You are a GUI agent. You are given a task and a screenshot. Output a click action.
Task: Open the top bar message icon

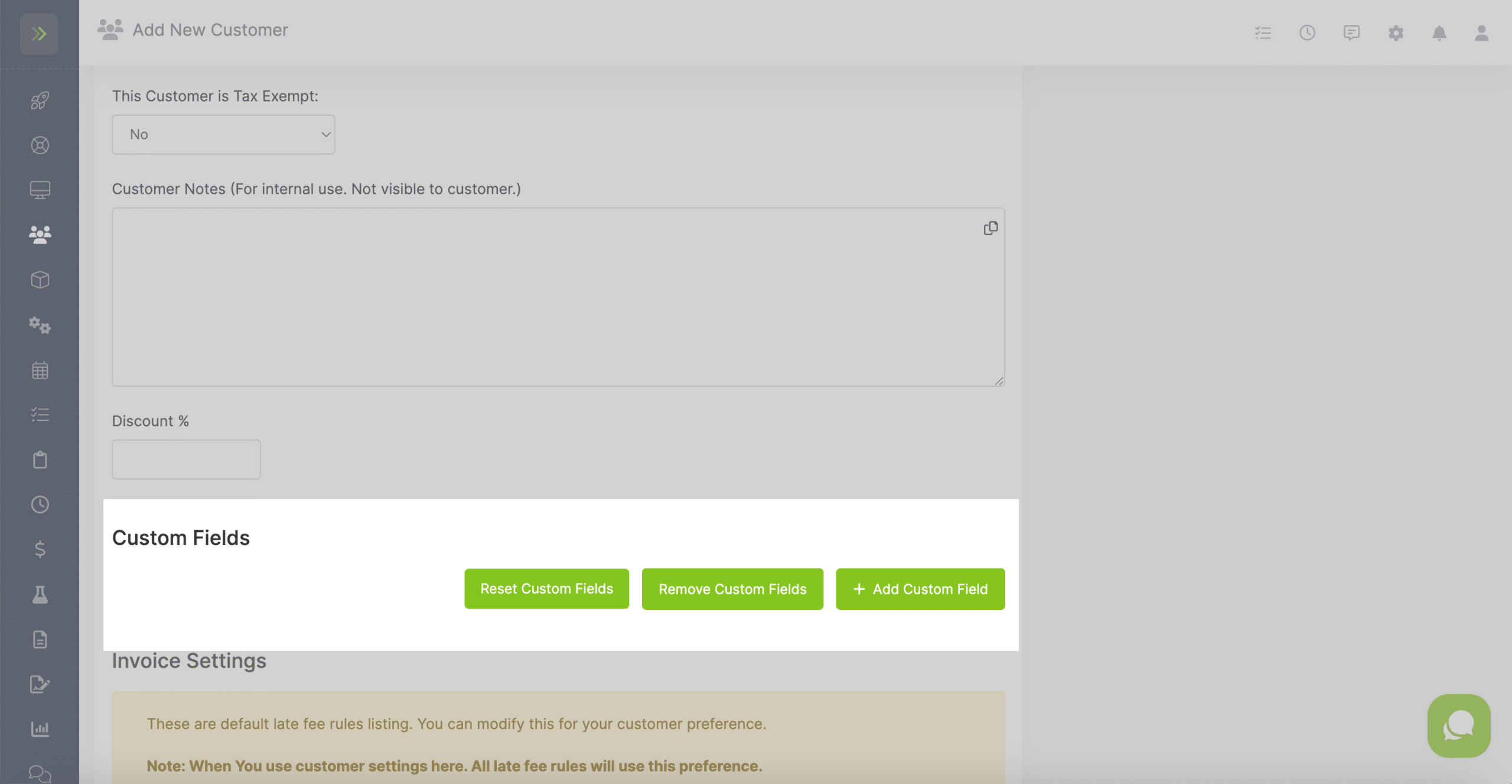(1351, 32)
